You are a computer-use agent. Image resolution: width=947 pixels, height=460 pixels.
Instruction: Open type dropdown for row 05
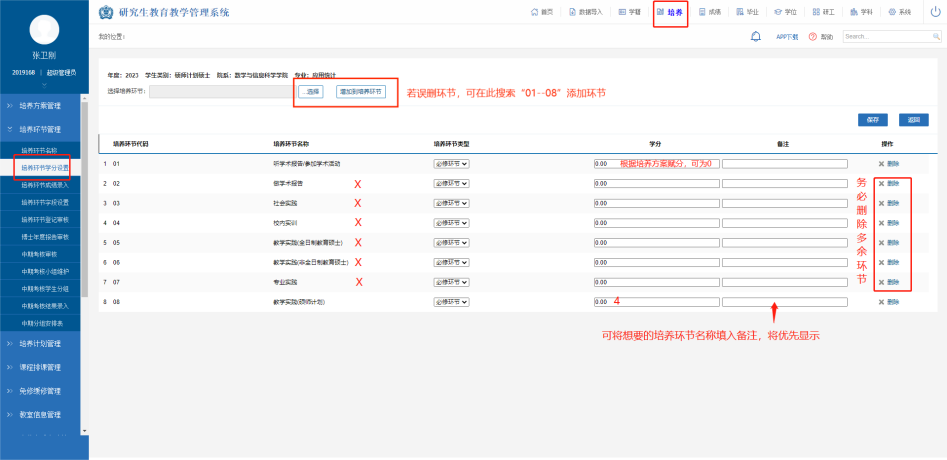coord(451,242)
